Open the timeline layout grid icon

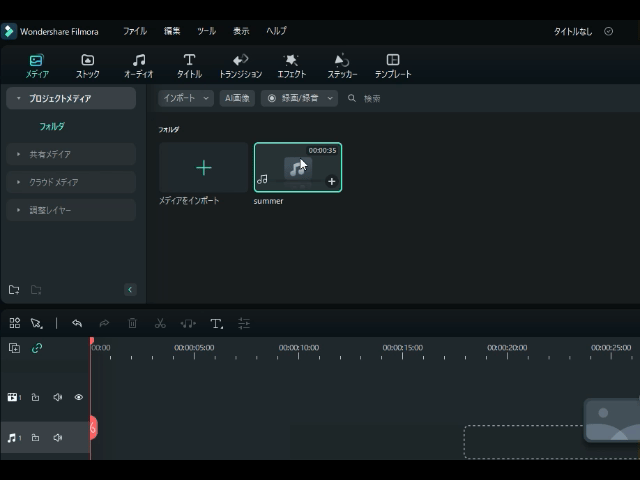pyautogui.click(x=15, y=323)
